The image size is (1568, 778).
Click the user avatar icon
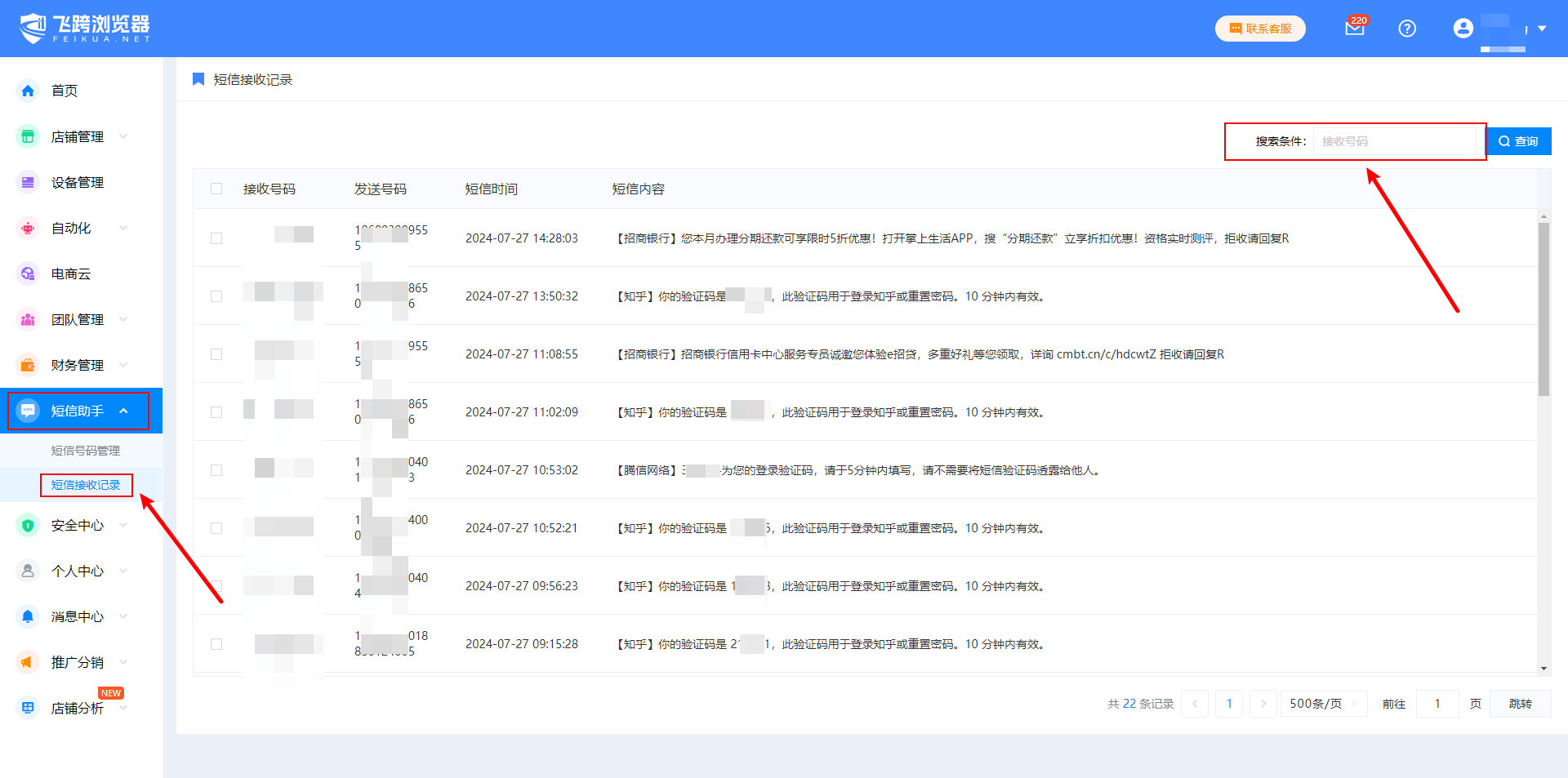[1463, 29]
